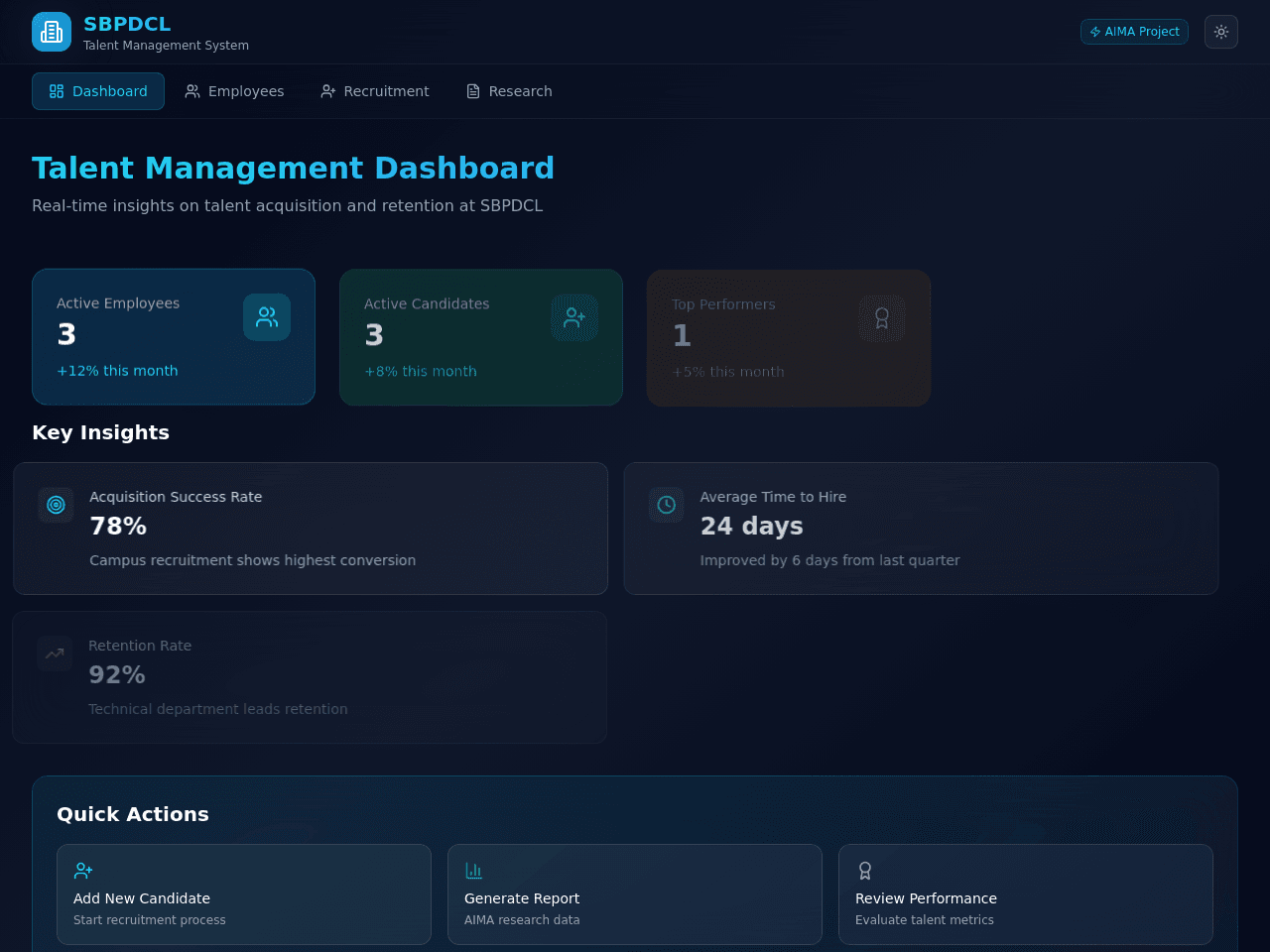Screen dimensions: 1270x952
Task: Click the Recruitment tab user-plus icon
Action: [x=328, y=91]
